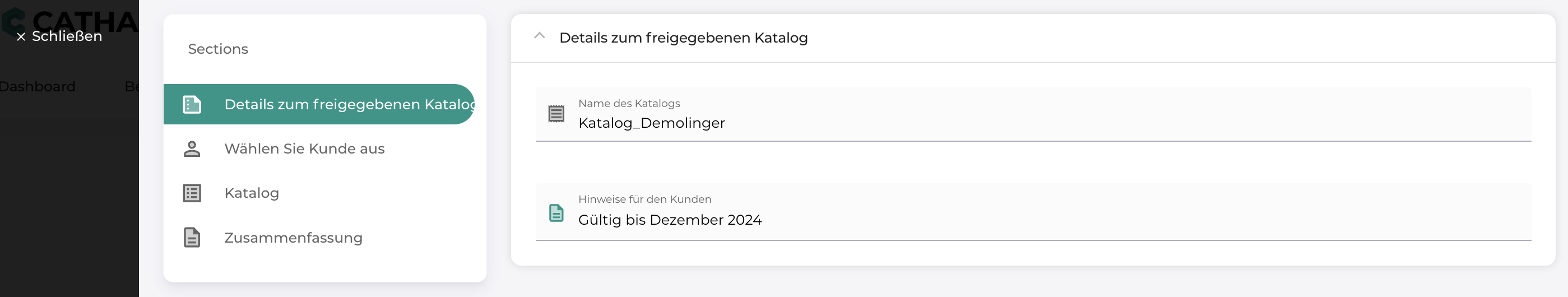1568x297 pixels.
Task: Open the Katalog section label
Action: coord(252,193)
